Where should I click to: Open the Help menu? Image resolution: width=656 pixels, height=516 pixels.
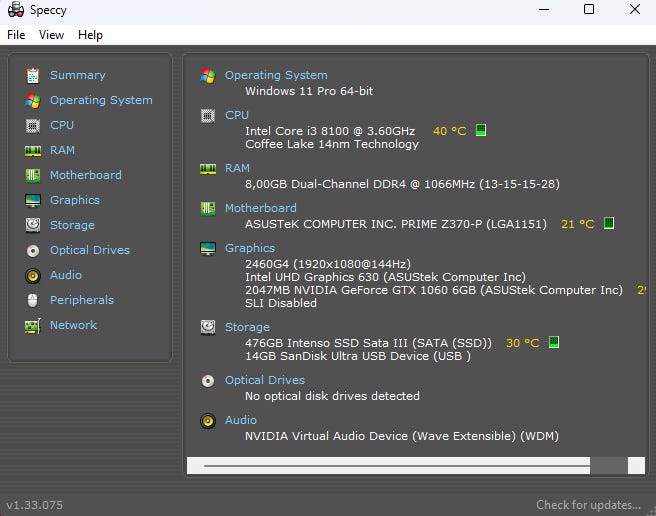(x=90, y=35)
